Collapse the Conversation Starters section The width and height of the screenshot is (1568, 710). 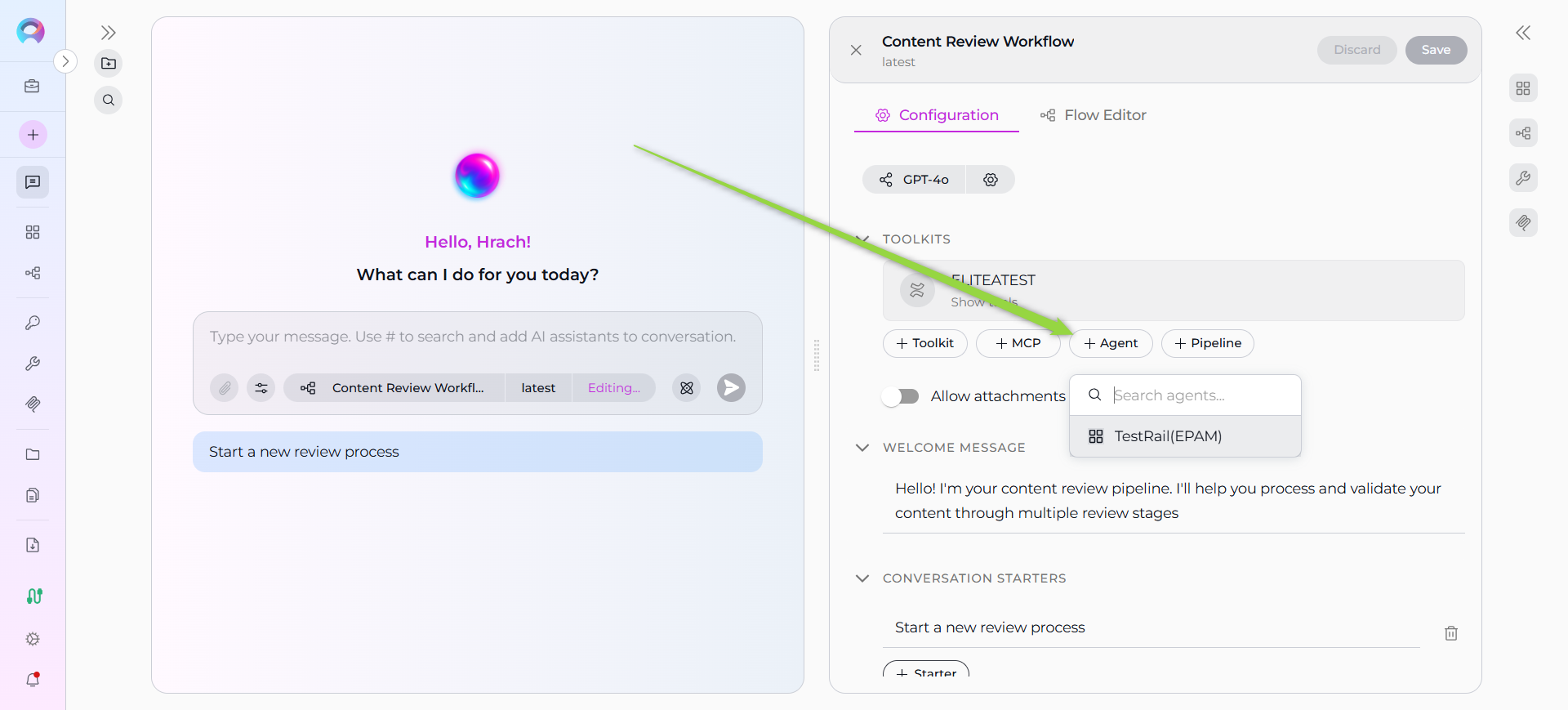coord(862,578)
